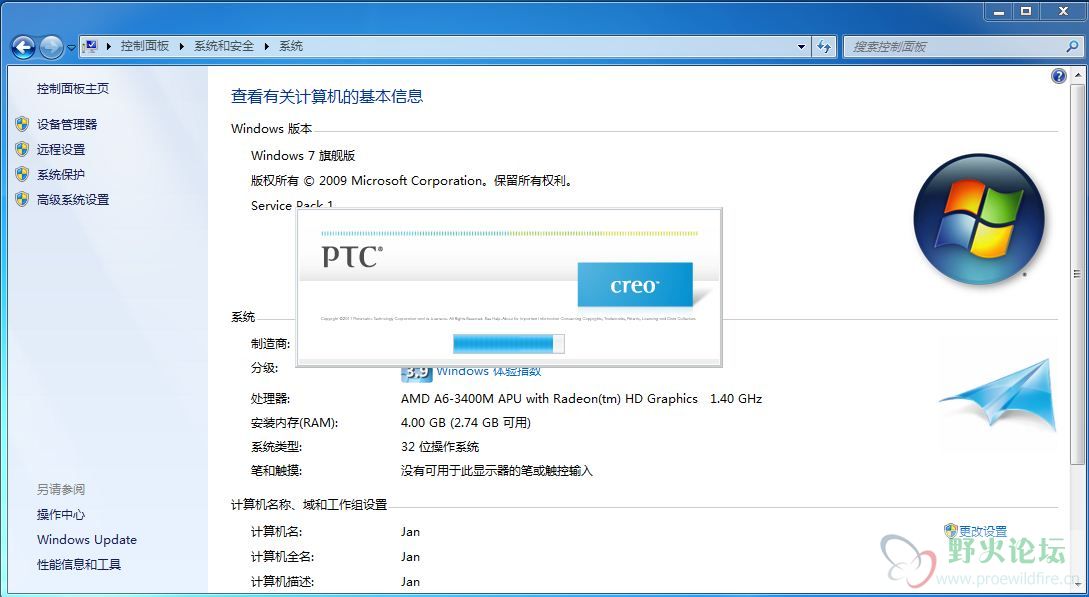Expand arrow after computer icon in breadcrumb
This screenshot has height=597, width=1089.
point(109,47)
